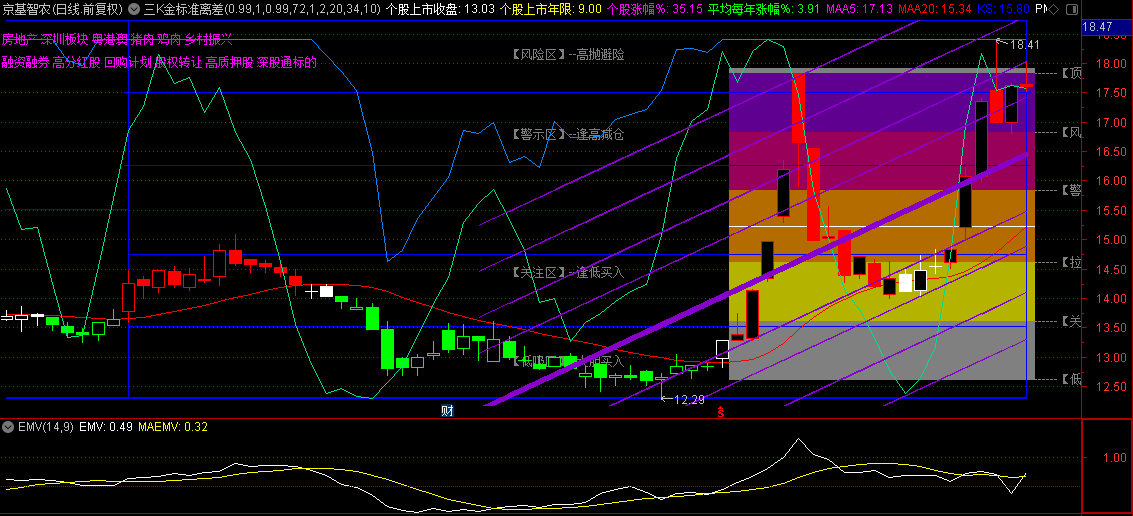Click the 三K金标准离差 indicator name

184,9
